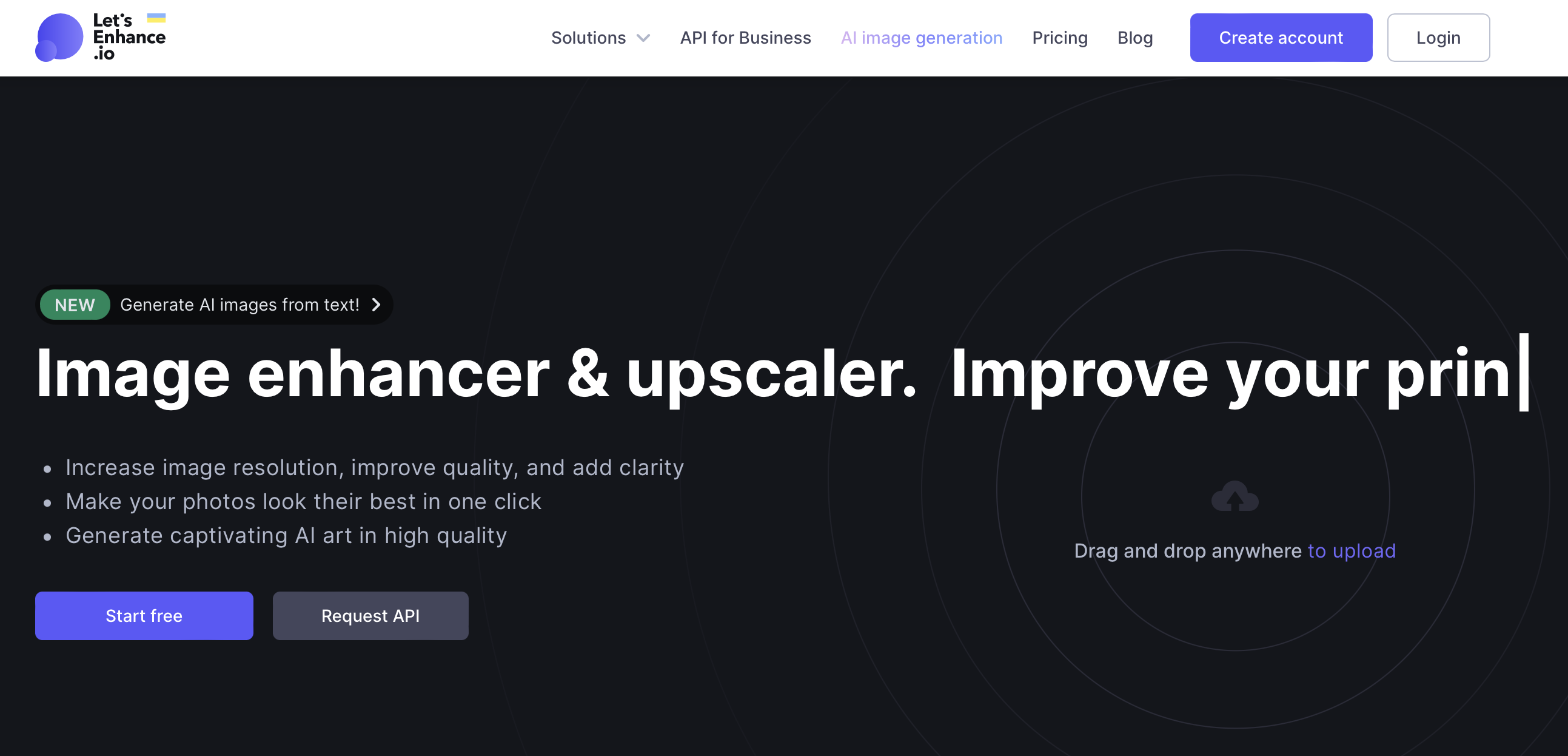
Task: Click the right arrow in the NEW banner
Action: (x=376, y=305)
